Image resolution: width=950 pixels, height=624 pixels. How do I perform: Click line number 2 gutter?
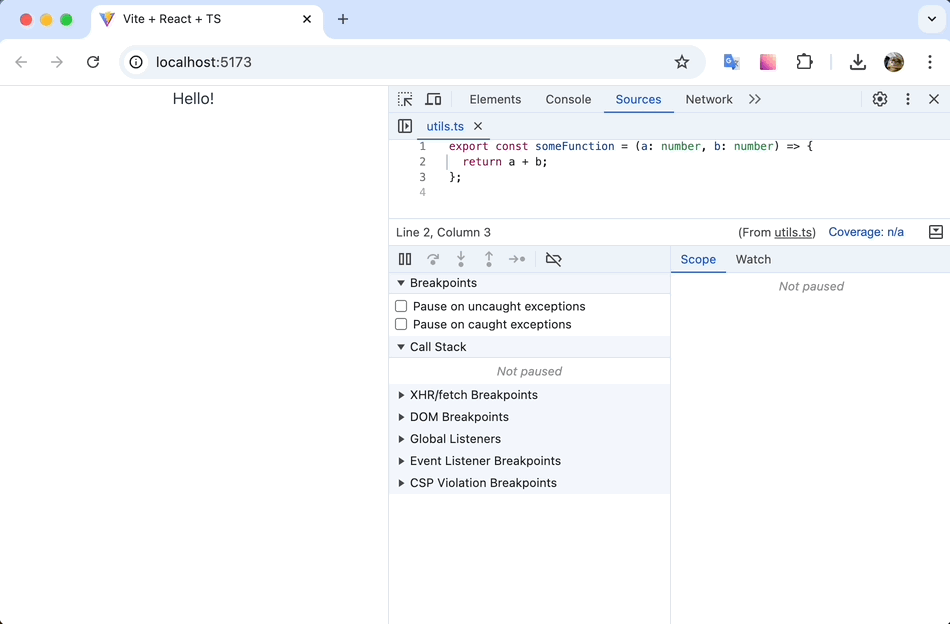click(x=422, y=162)
